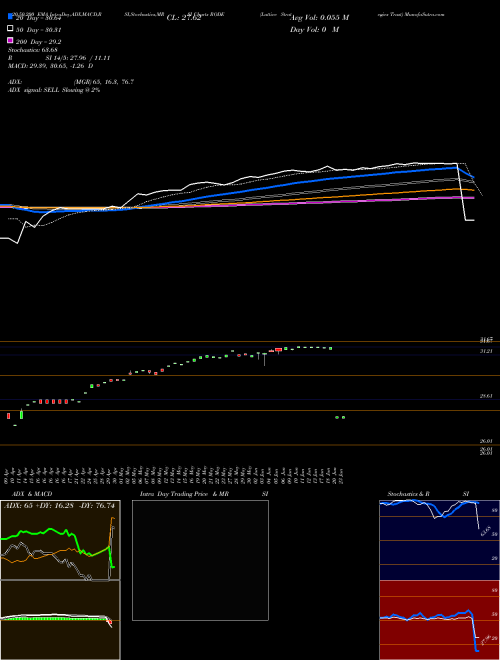Click the 'ADX & MACD' panel title

coord(32,494)
